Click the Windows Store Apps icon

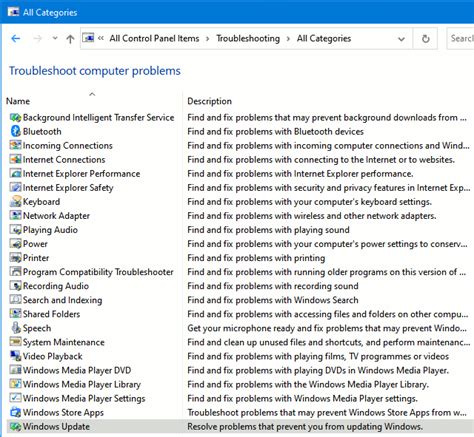coord(15,412)
